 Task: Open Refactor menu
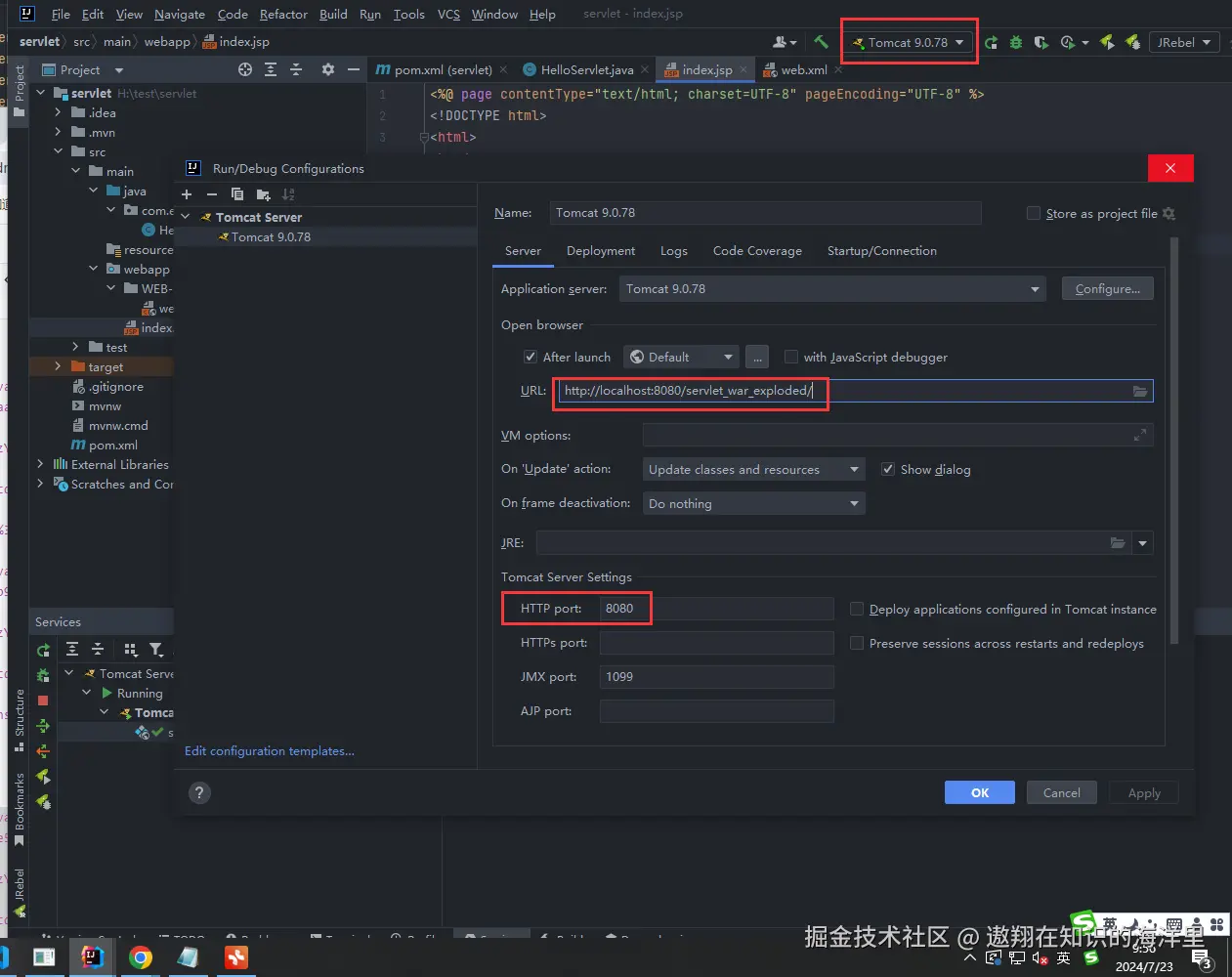[x=283, y=15]
